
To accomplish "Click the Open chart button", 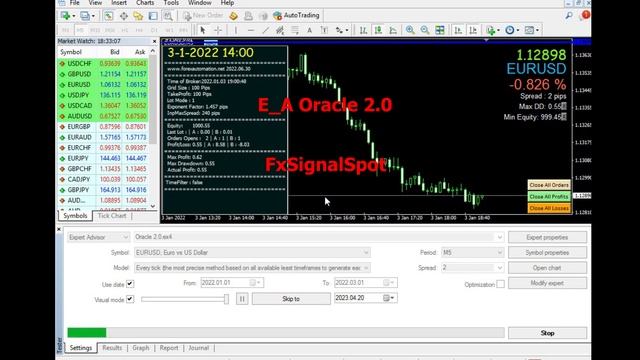I will 547,268.
